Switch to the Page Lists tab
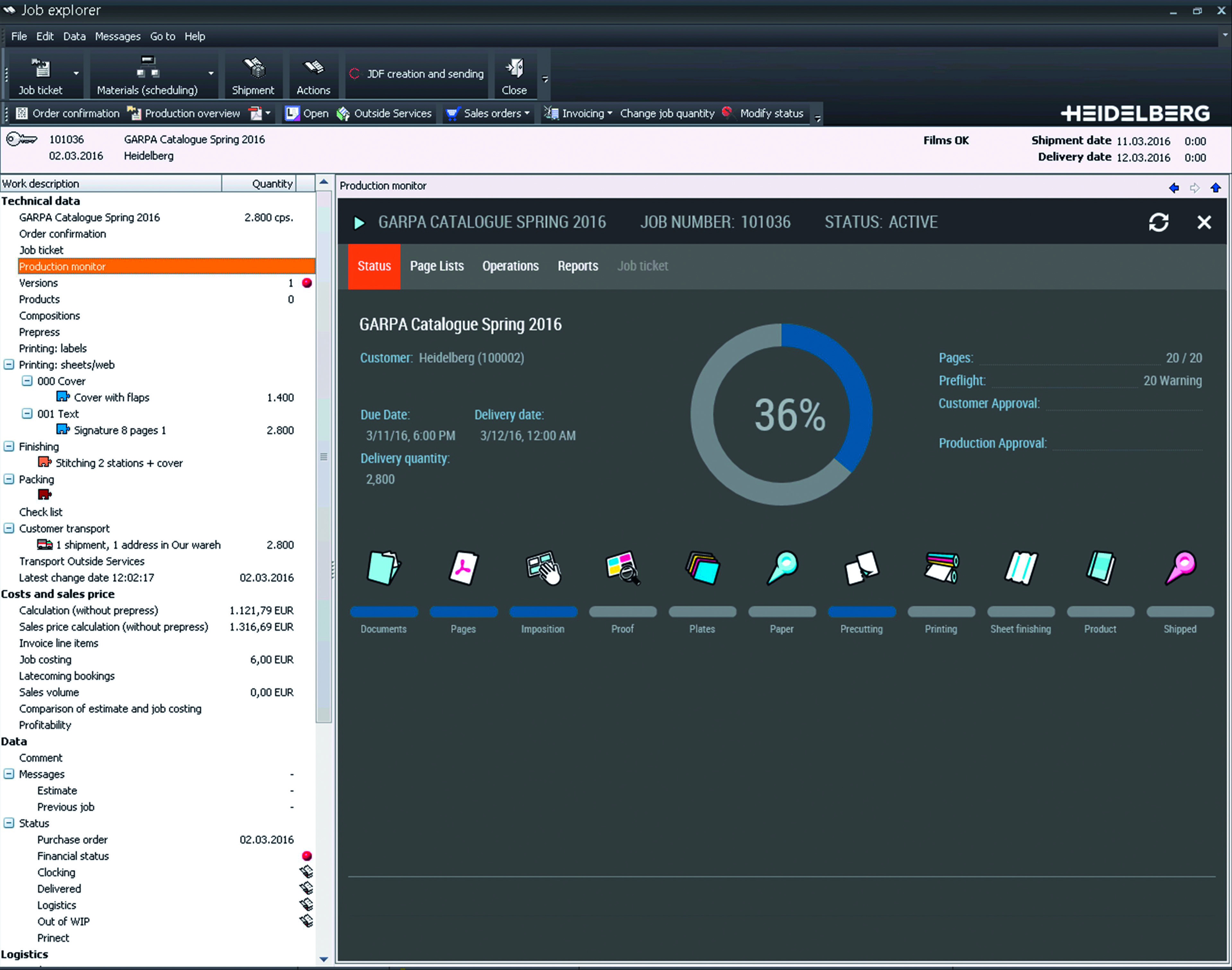The height and width of the screenshot is (970, 1232). (437, 267)
